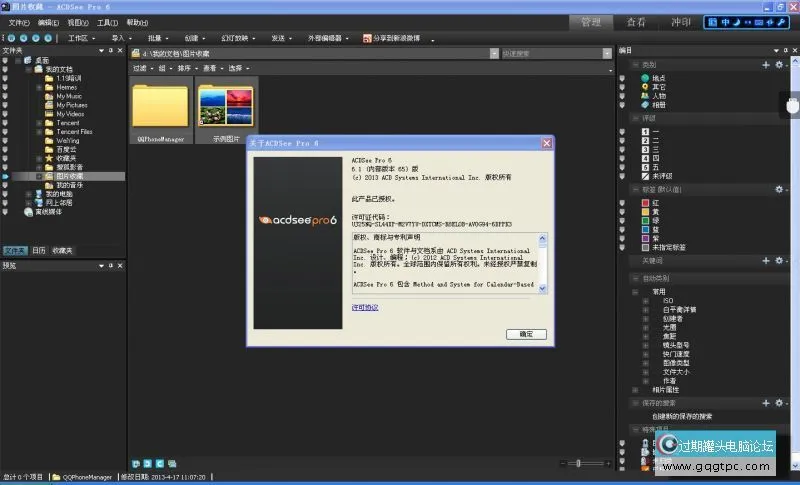The height and width of the screenshot is (485, 800).
Task: Open the 工作区 toolbar dropdown
Action: (82, 38)
